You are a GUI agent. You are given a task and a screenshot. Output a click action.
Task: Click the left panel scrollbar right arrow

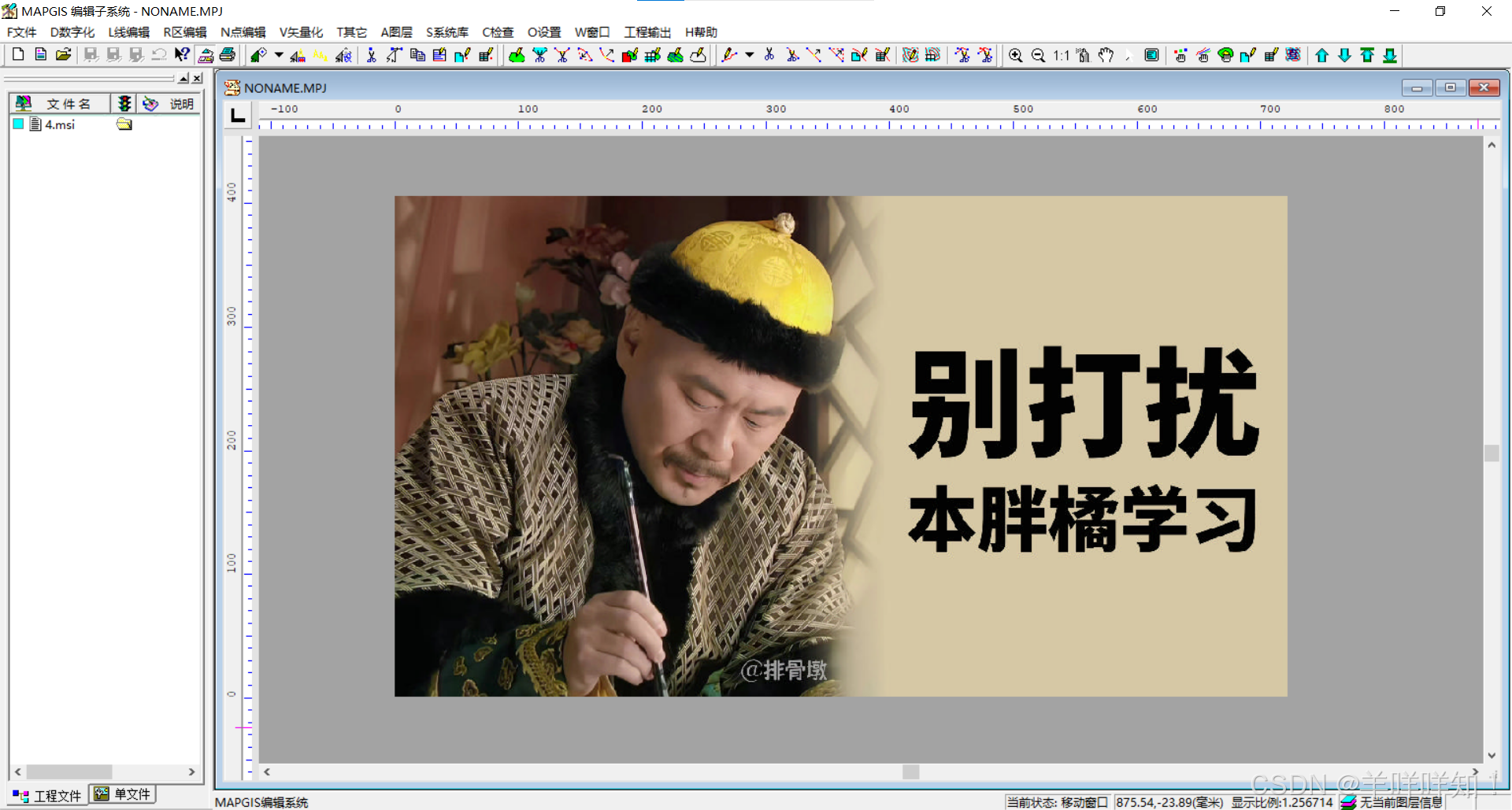191,771
